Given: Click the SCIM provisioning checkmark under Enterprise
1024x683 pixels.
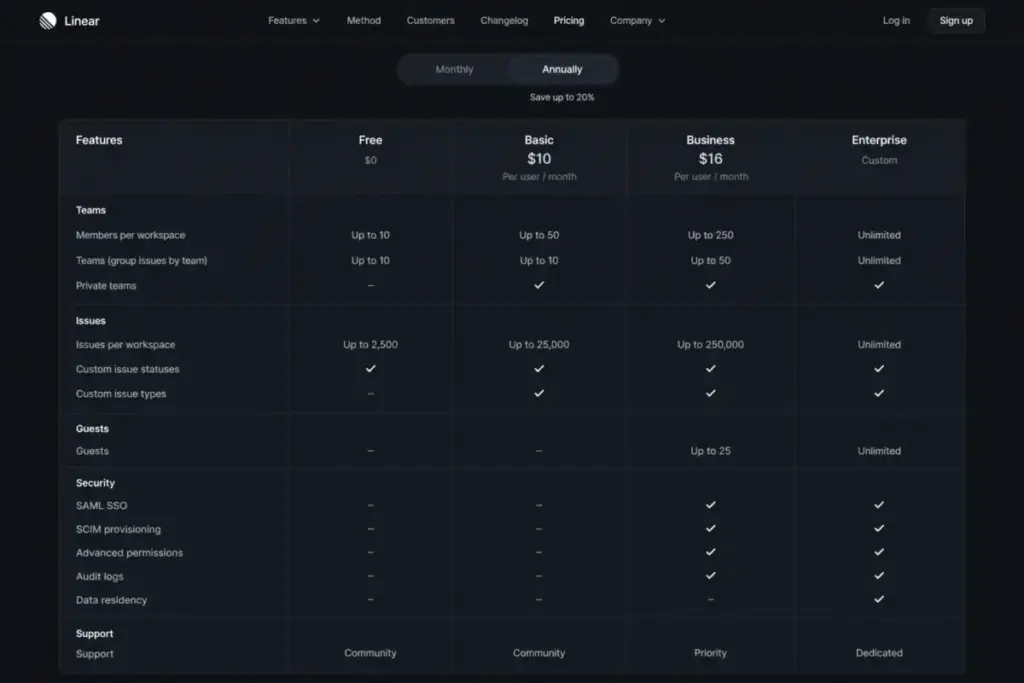Looking at the screenshot, I should [879, 528].
